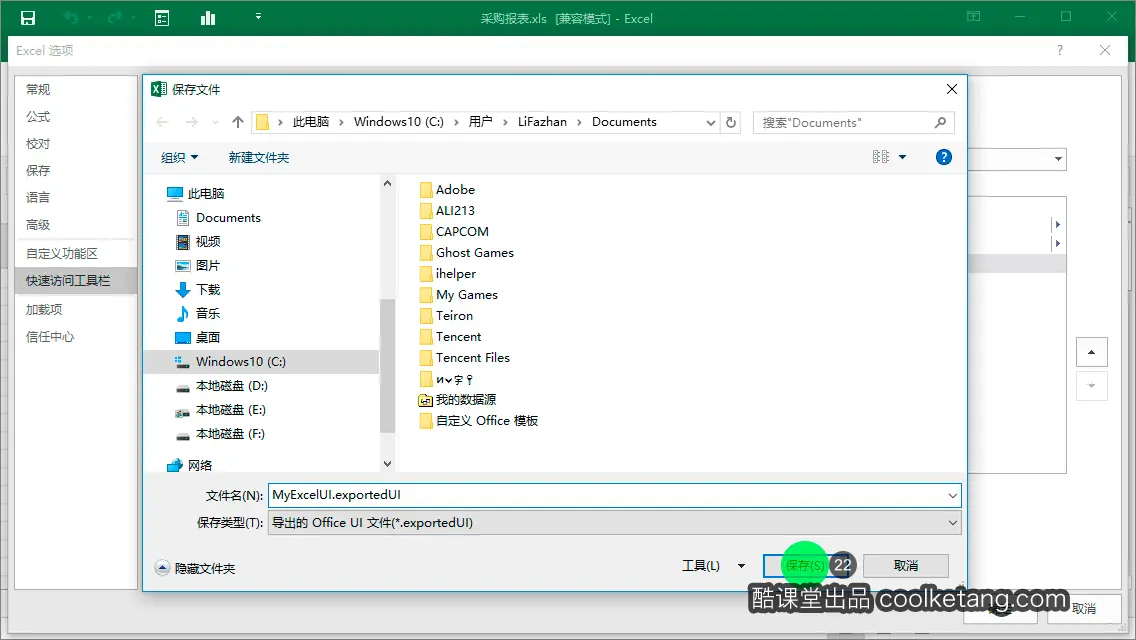Click the search magnifier icon
The width and height of the screenshot is (1136, 640).
940,122
